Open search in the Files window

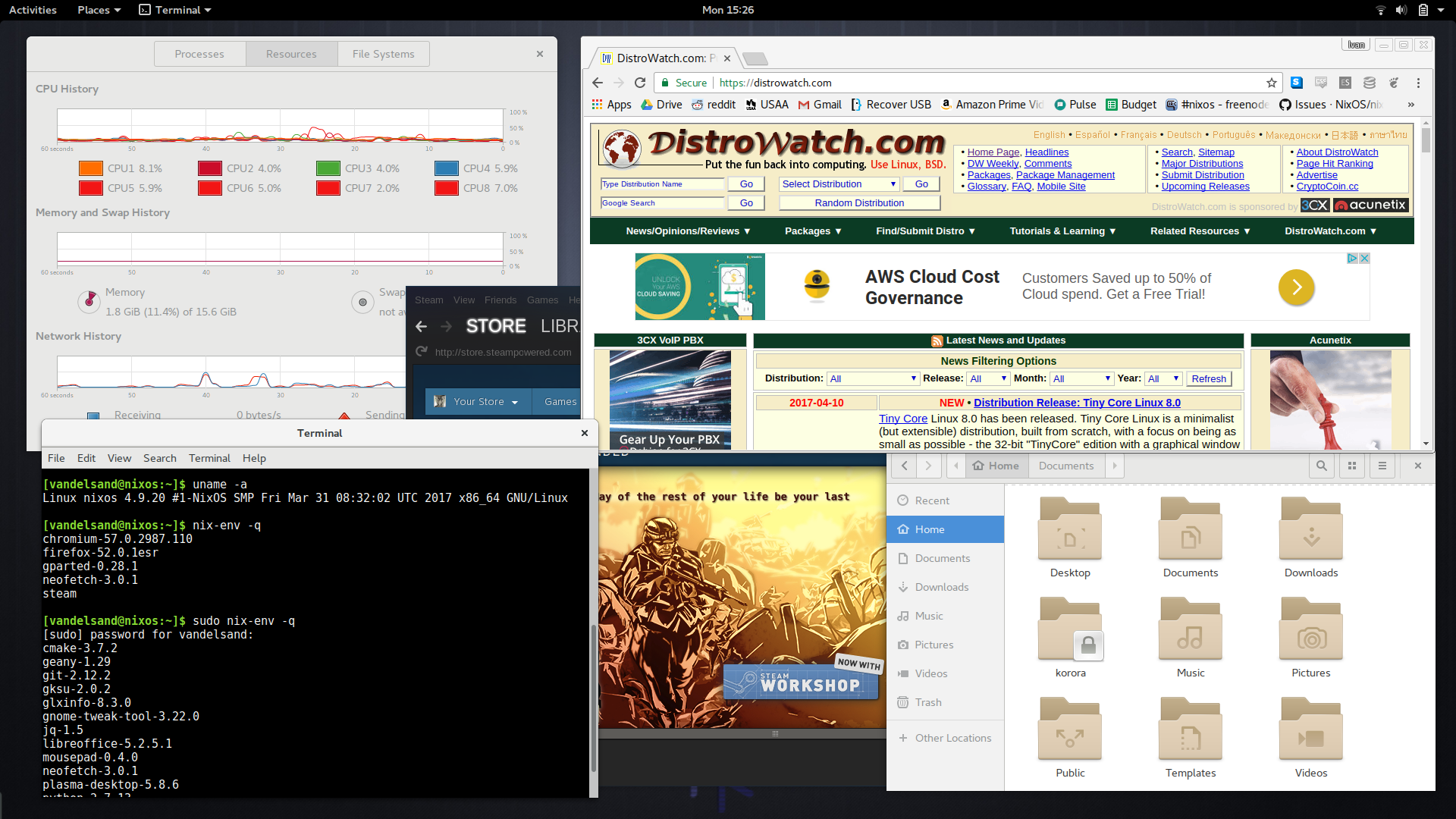pos(1322,466)
